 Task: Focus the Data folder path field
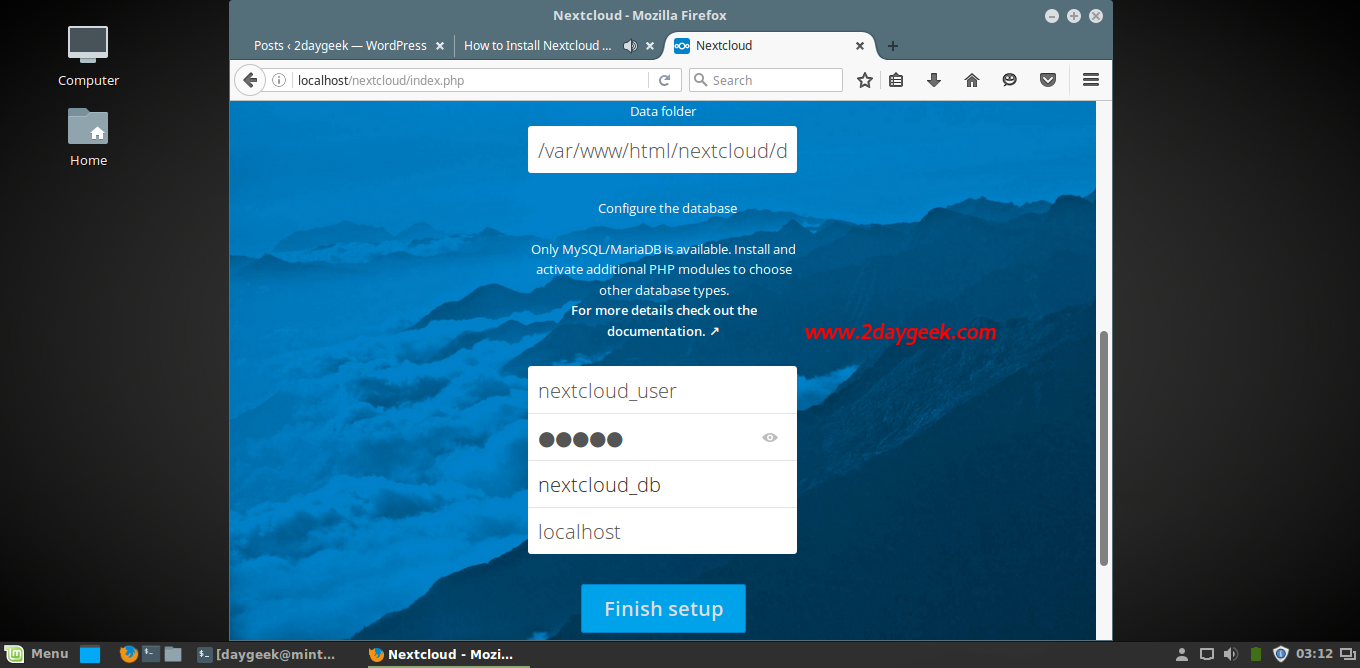coord(662,150)
